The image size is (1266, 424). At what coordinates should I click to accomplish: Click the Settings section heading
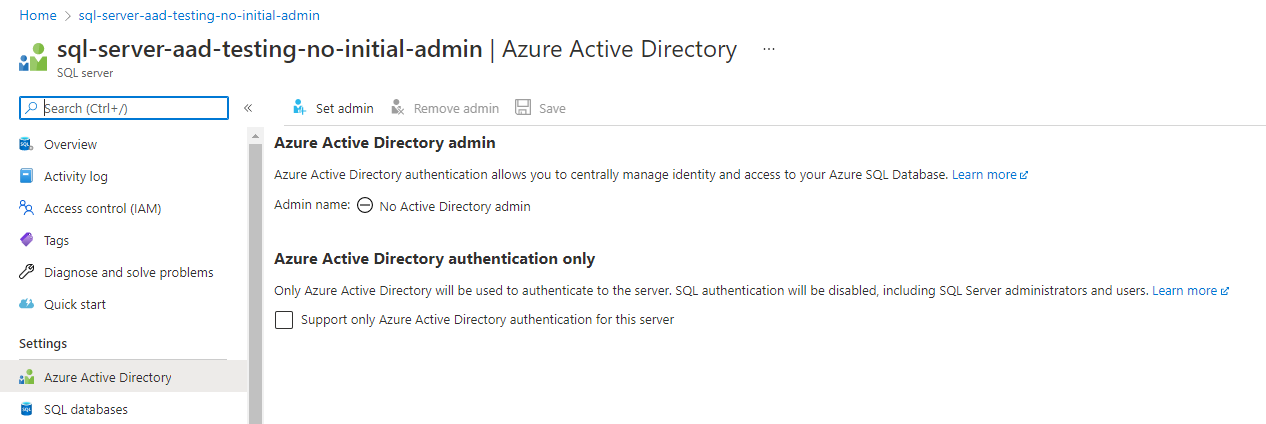tap(43, 344)
